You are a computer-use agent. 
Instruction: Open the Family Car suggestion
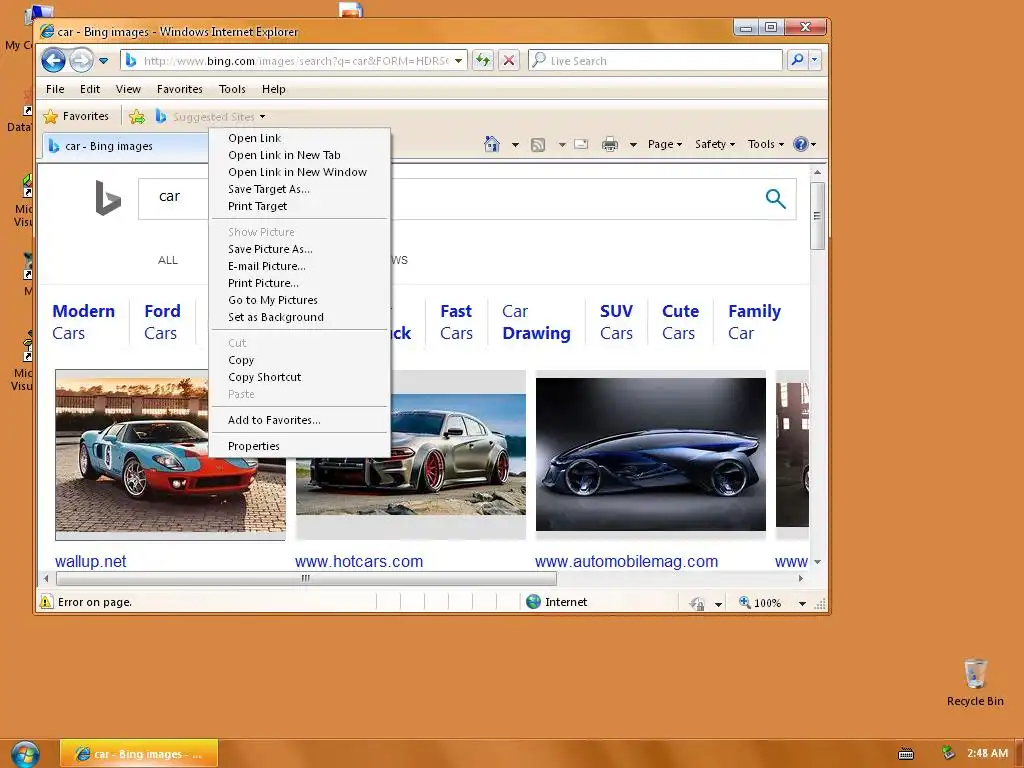pyautogui.click(x=754, y=322)
